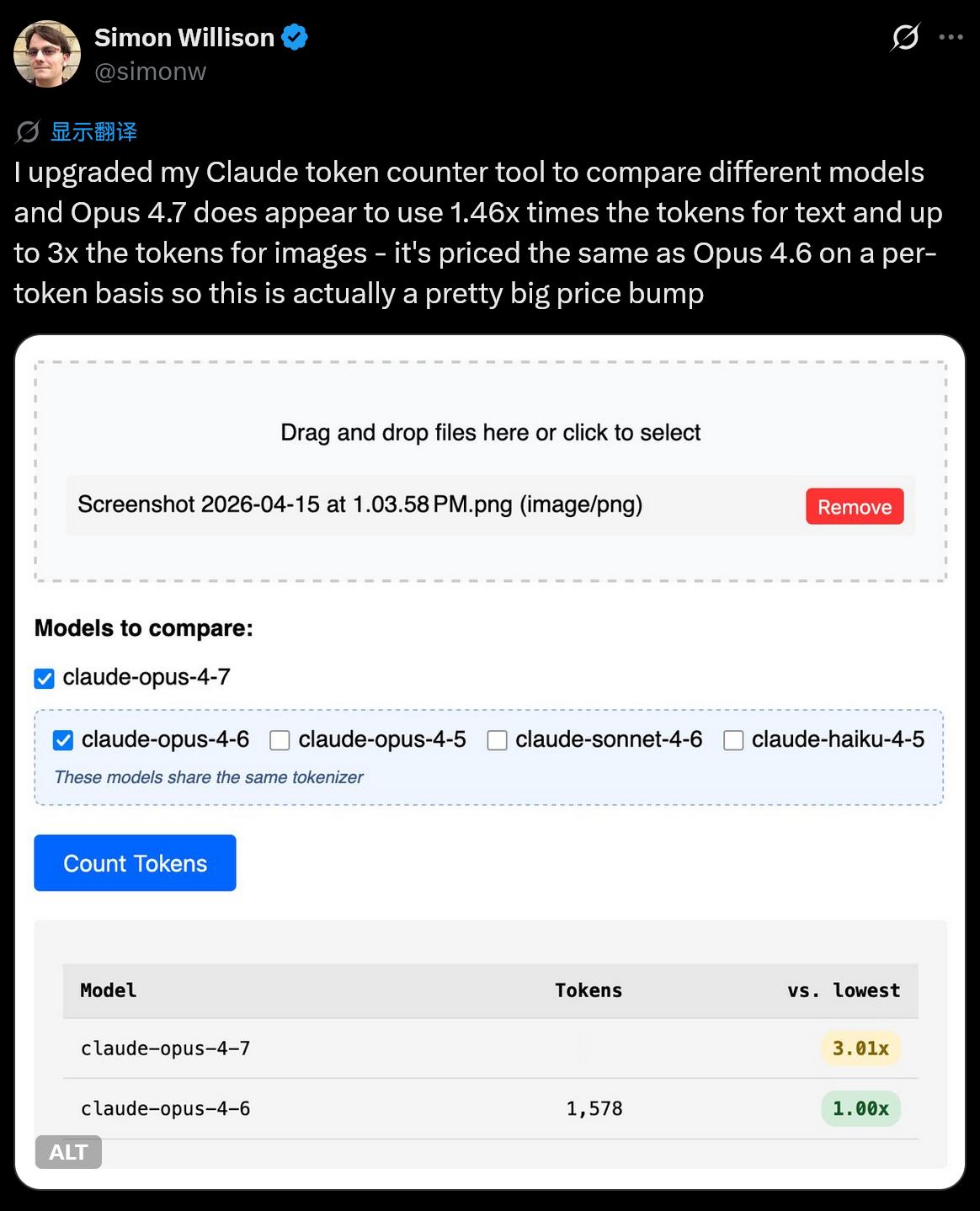Viewport: 980px width, 1211px height.
Task: Click Simon Willison's profile avatar
Action: (x=47, y=54)
